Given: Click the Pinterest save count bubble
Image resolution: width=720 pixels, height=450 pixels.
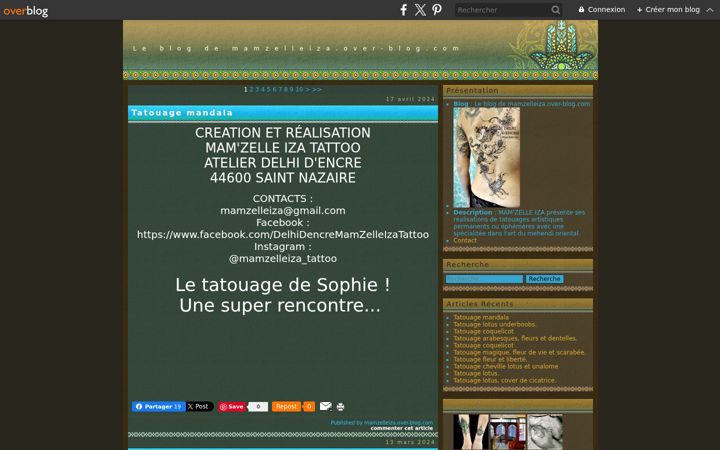Looking at the screenshot, I should click(x=258, y=406).
